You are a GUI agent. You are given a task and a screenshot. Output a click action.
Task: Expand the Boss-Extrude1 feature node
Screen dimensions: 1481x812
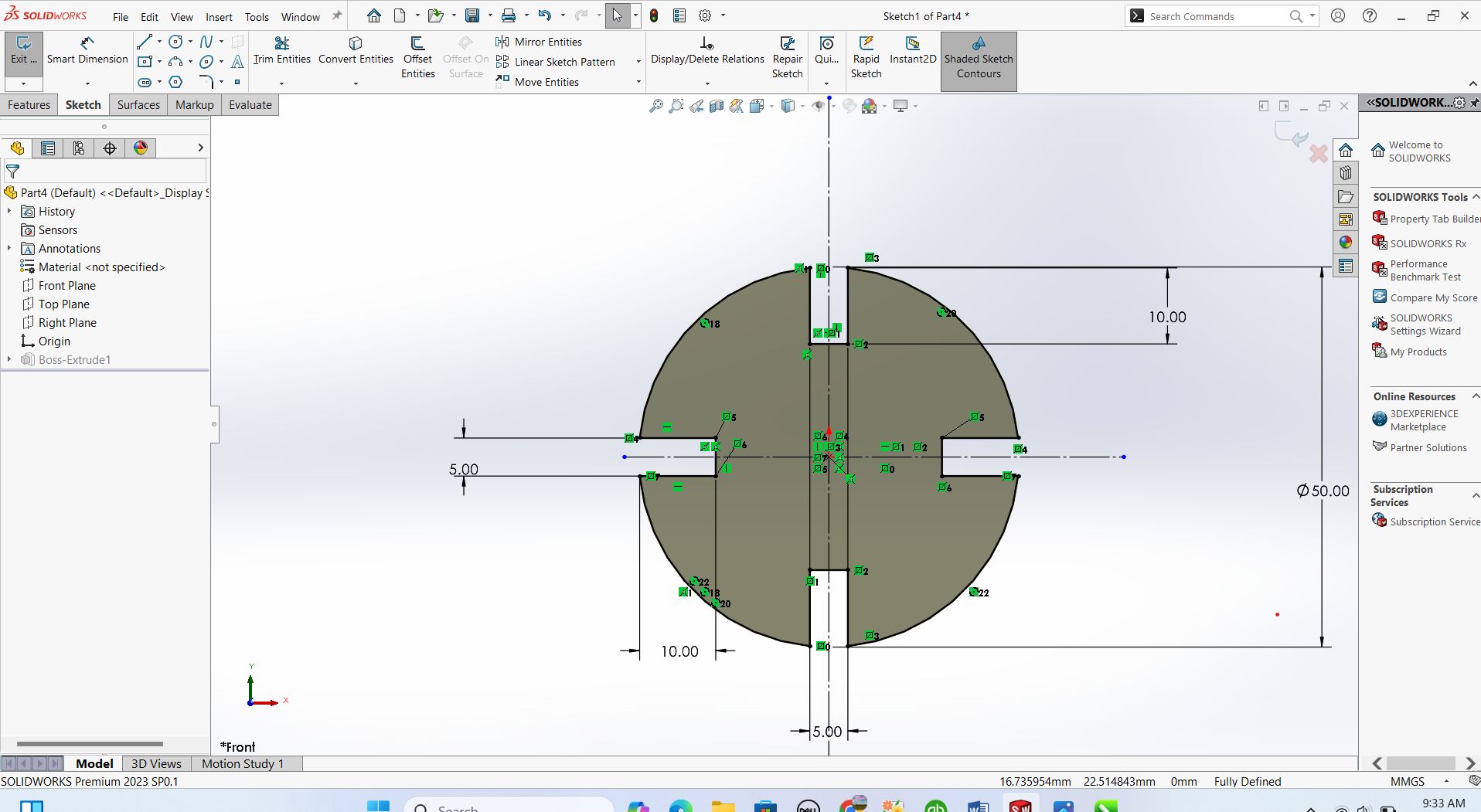(x=9, y=359)
